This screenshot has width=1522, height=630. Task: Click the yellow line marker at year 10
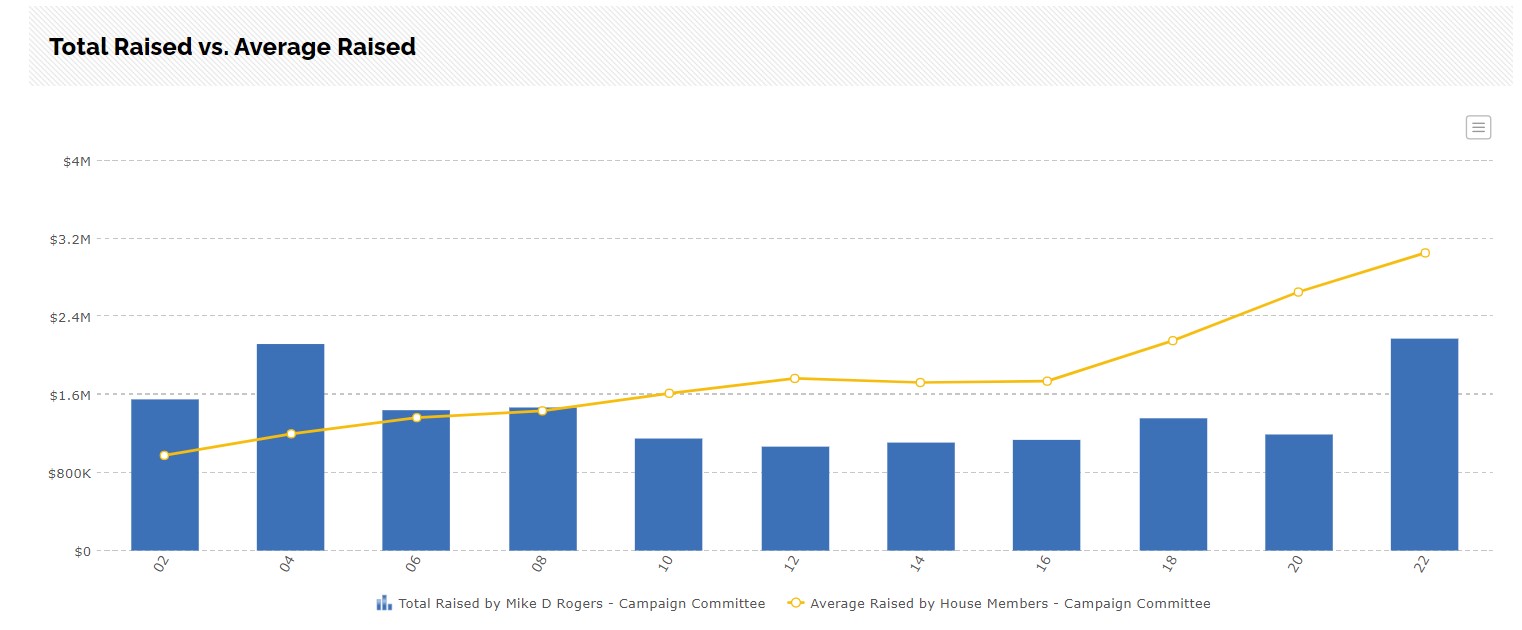pyautogui.click(x=669, y=393)
